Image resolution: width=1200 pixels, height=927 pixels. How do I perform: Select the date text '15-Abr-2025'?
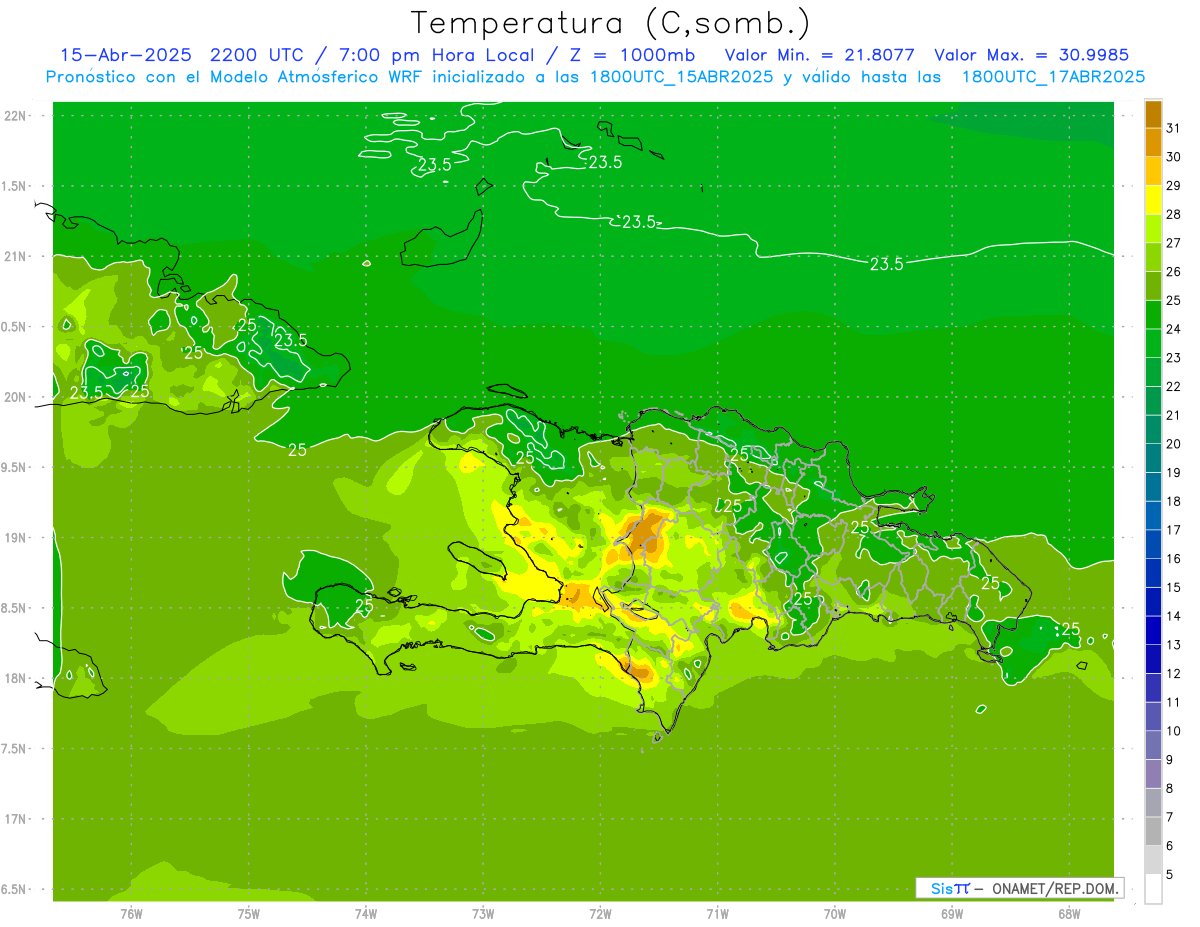pyautogui.click(x=126, y=55)
